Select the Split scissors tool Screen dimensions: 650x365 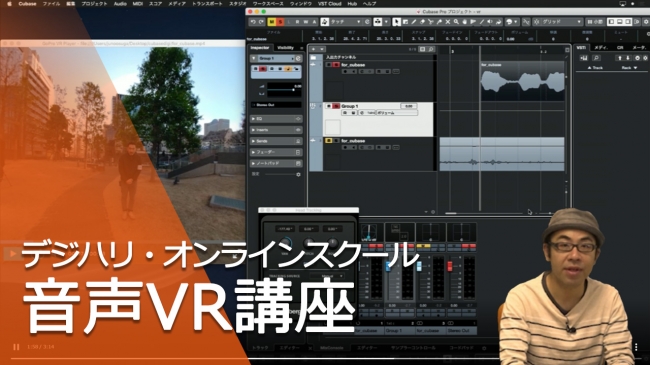click(431, 22)
